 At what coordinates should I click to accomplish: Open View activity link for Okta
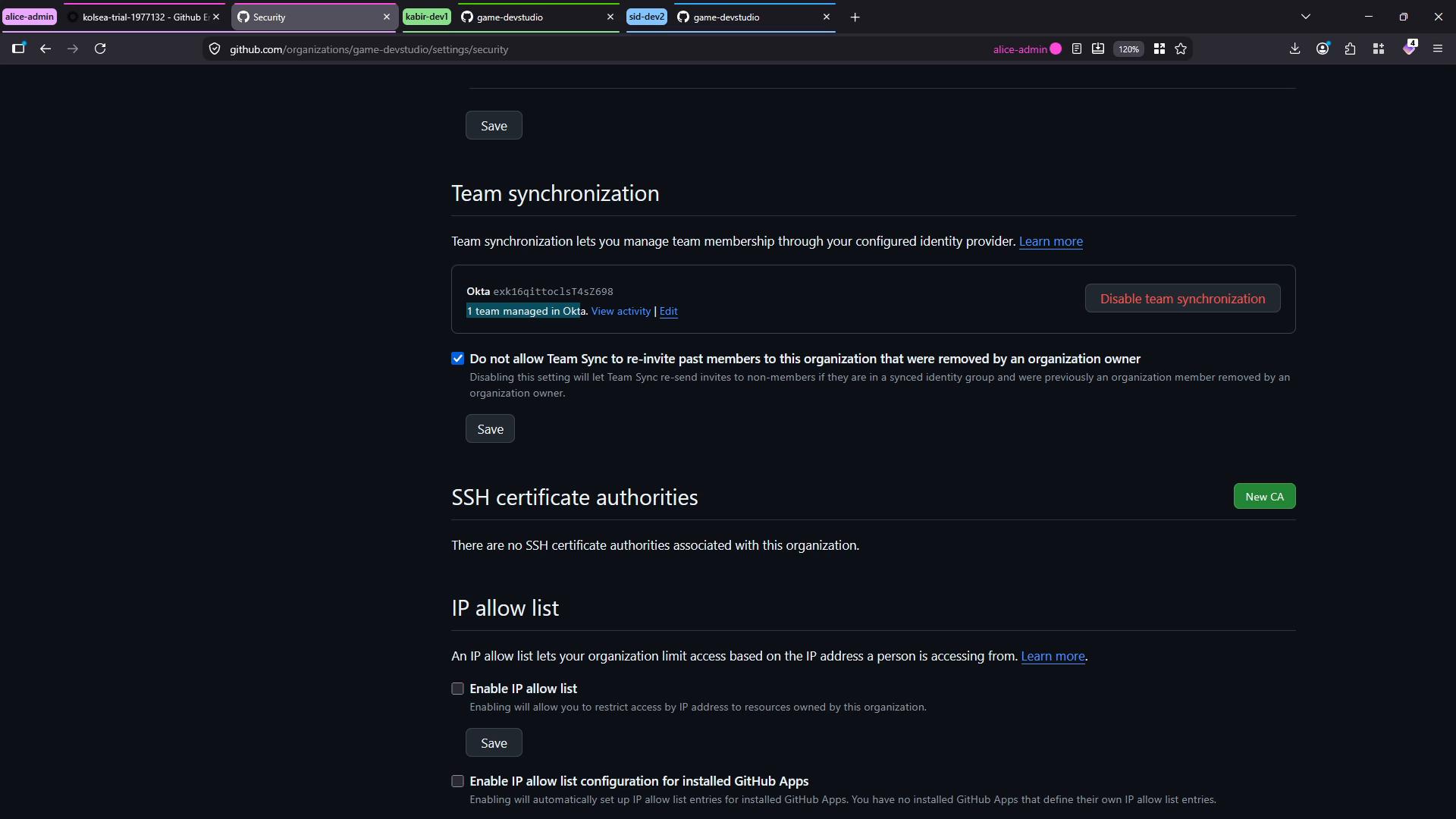621,312
